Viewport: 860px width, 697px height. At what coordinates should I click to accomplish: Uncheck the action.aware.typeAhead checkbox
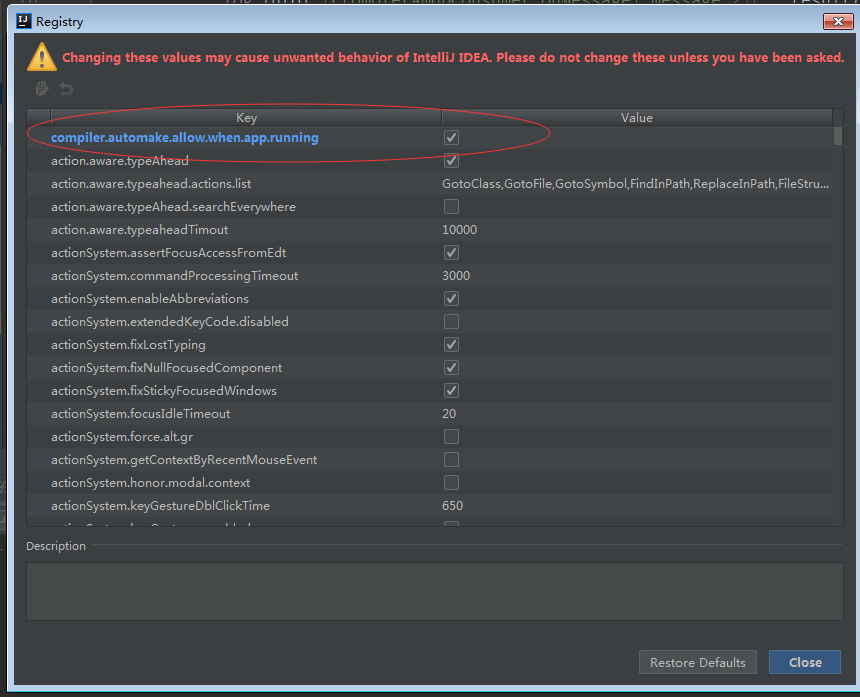451,161
